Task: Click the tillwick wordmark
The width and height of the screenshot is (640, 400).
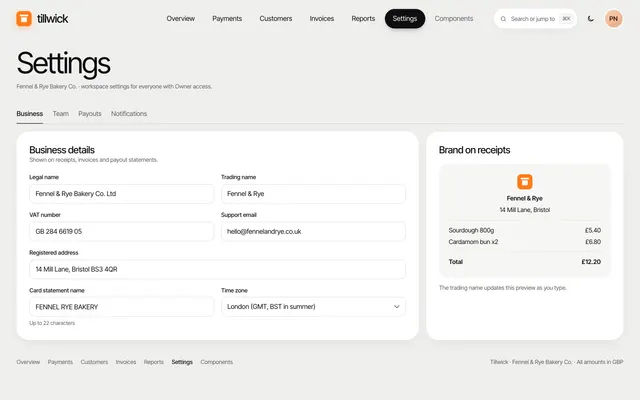Action: (53, 19)
